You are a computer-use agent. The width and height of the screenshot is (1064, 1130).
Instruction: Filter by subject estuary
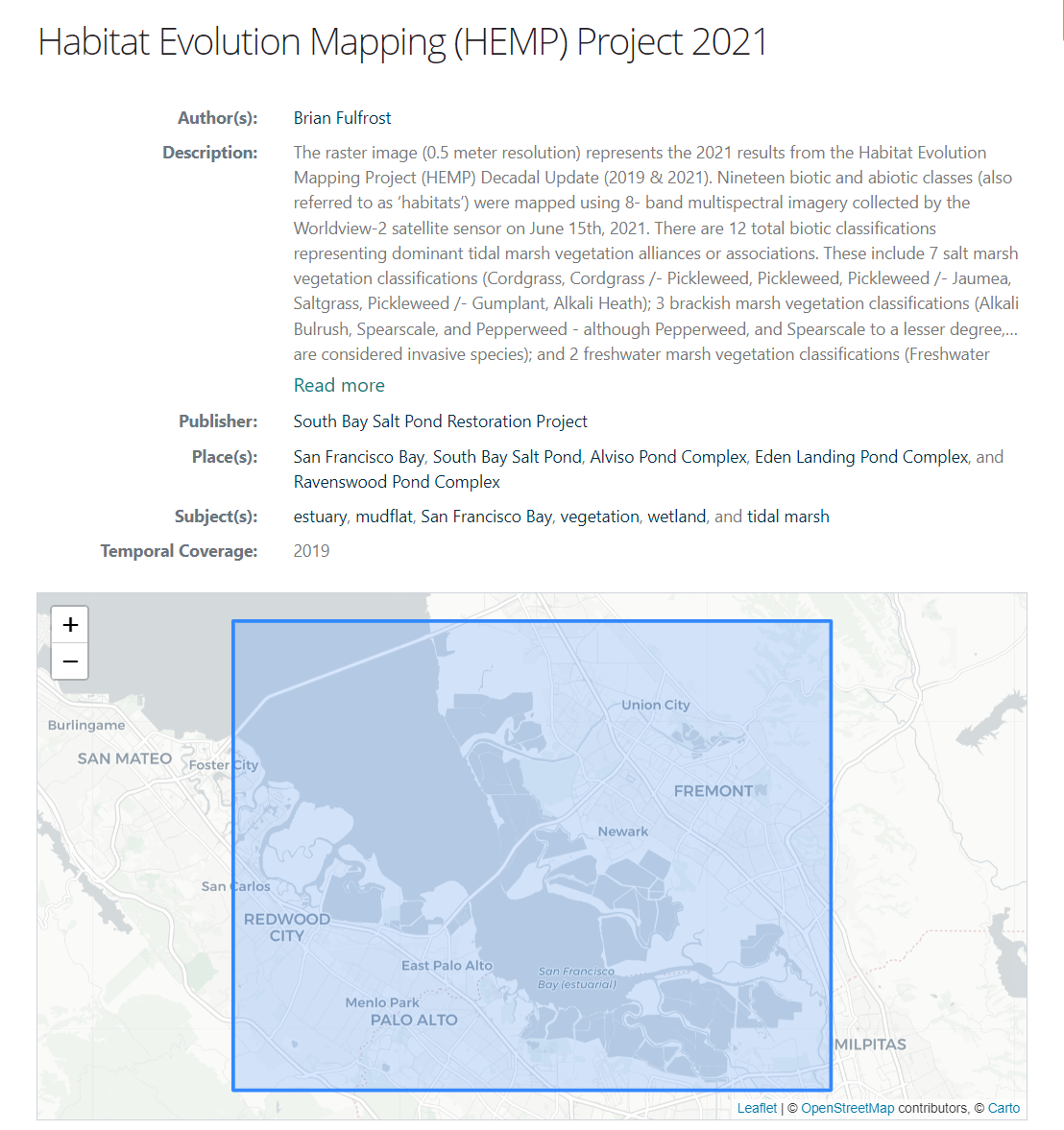(x=320, y=517)
